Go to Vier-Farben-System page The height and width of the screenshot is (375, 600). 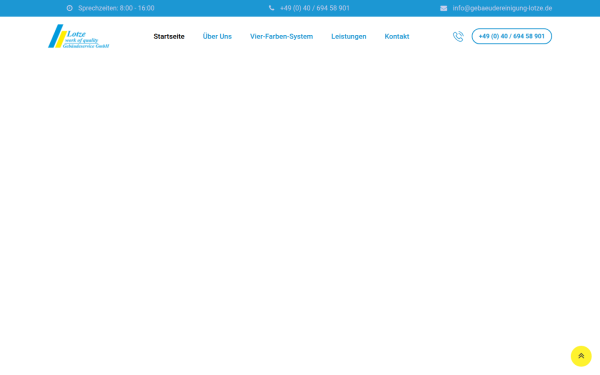click(x=282, y=36)
